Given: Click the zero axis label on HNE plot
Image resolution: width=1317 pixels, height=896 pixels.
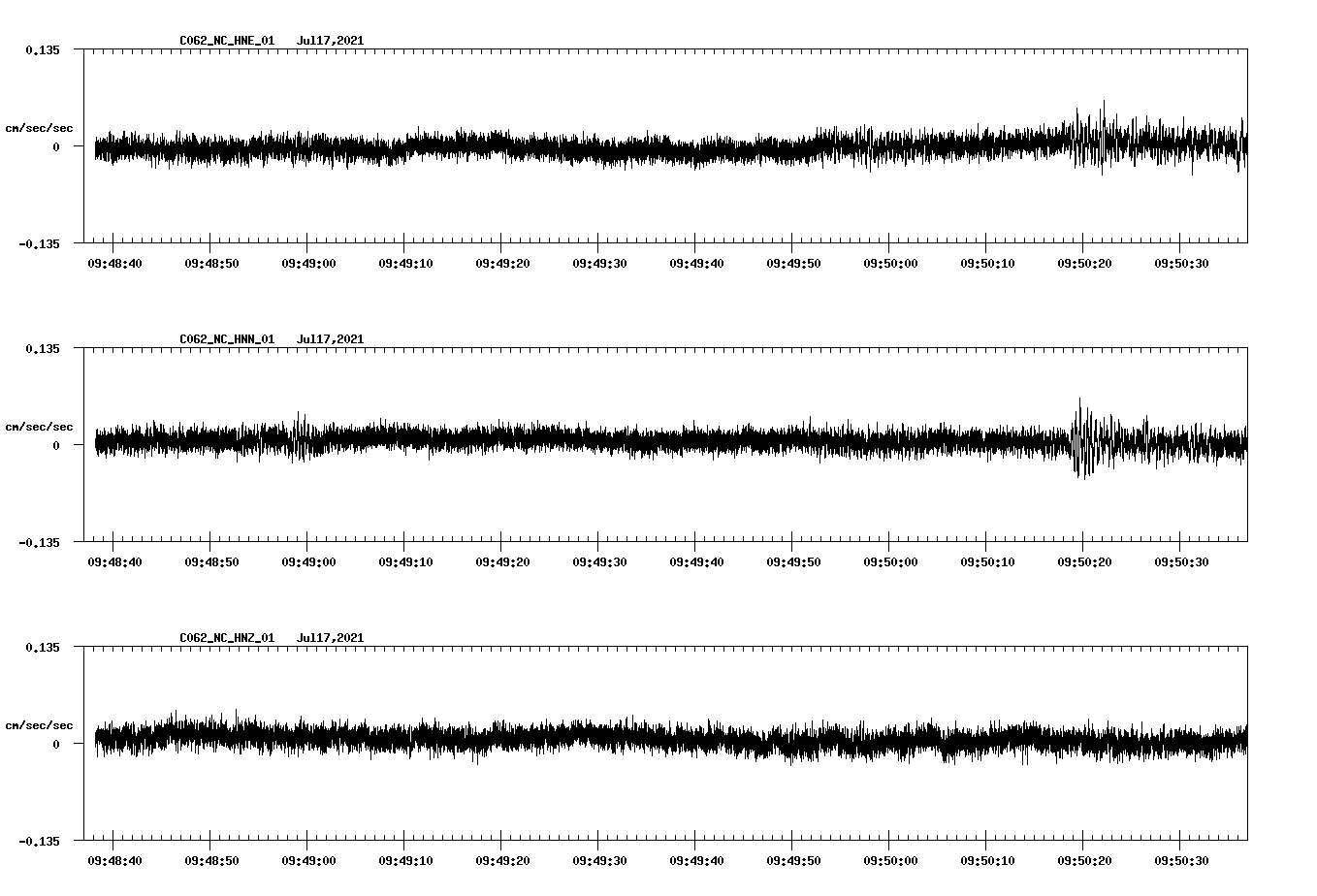Looking at the screenshot, I should 56,146.
